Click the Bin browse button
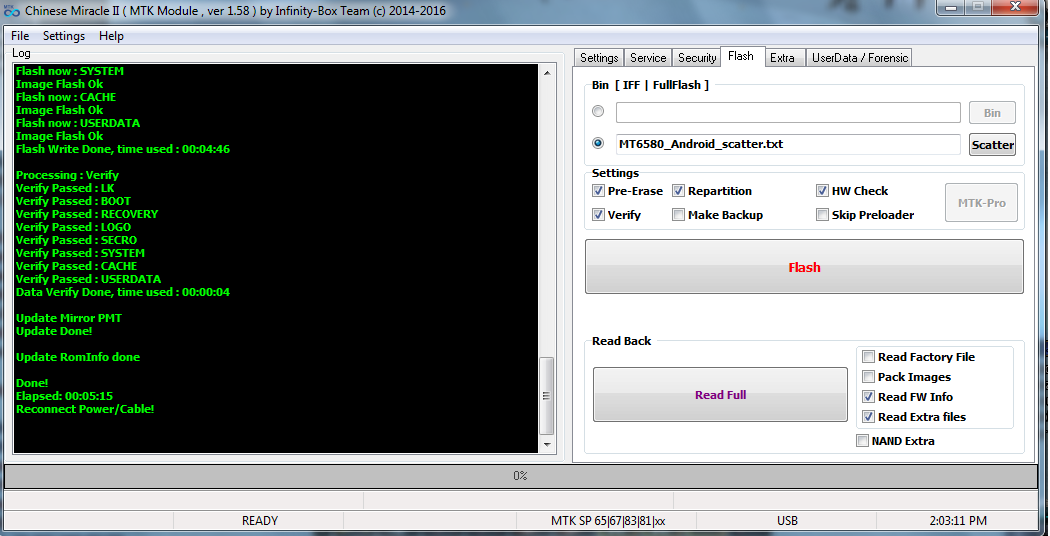1050x536 pixels. click(992, 113)
